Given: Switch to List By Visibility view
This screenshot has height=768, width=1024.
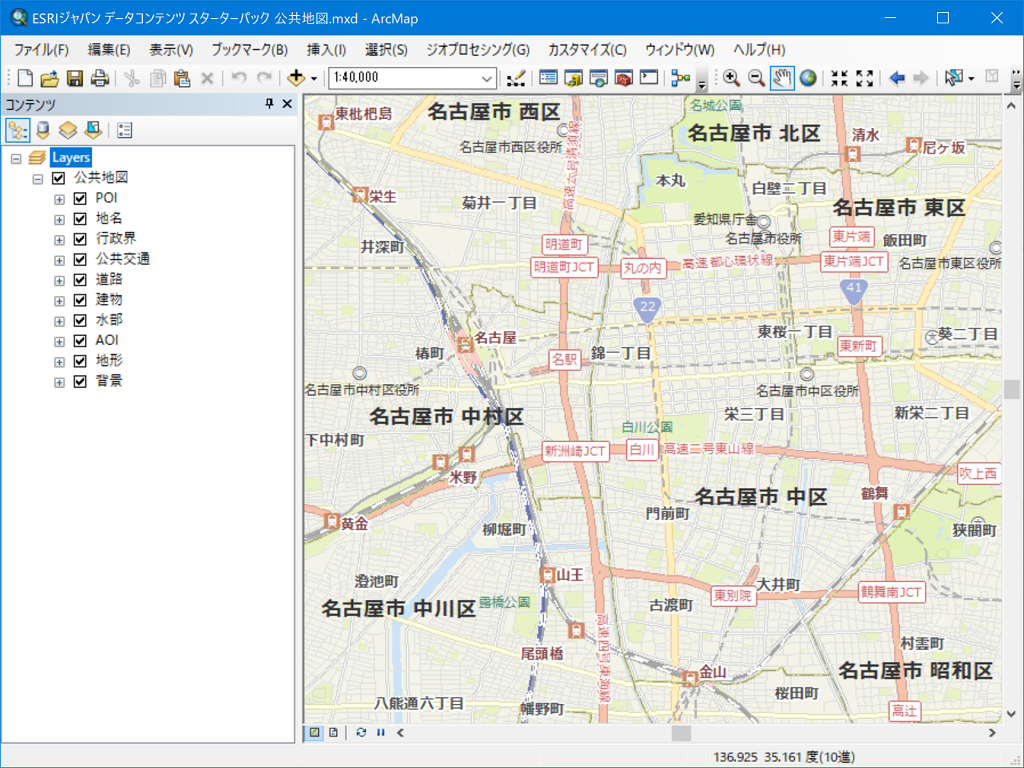Looking at the screenshot, I should tap(68, 131).
